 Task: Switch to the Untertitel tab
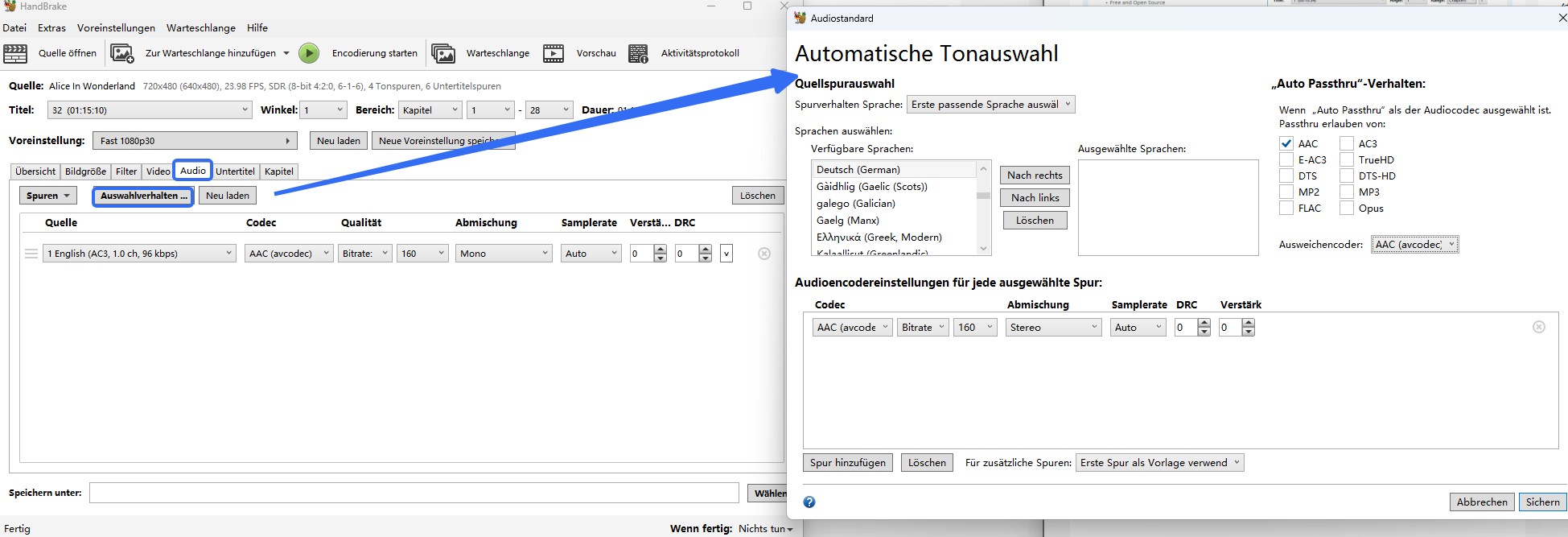coord(235,171)
